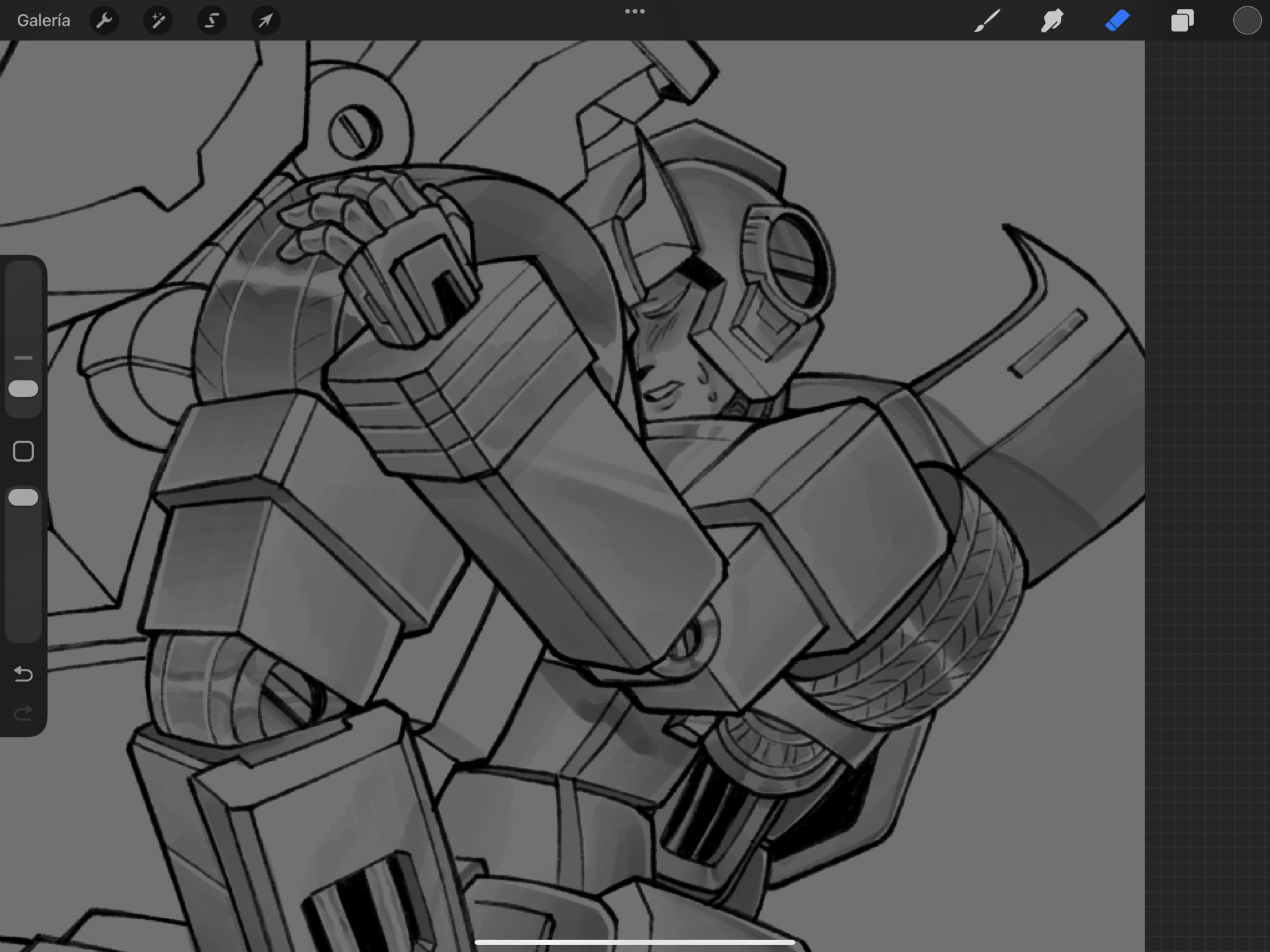
Task: Open the Layers panel
Action: [x=1182, y=21]
